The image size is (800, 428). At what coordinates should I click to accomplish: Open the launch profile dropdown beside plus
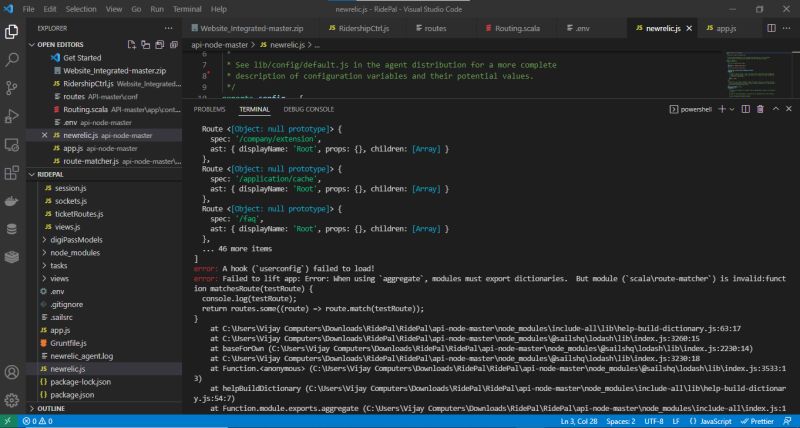pos(732,109)
